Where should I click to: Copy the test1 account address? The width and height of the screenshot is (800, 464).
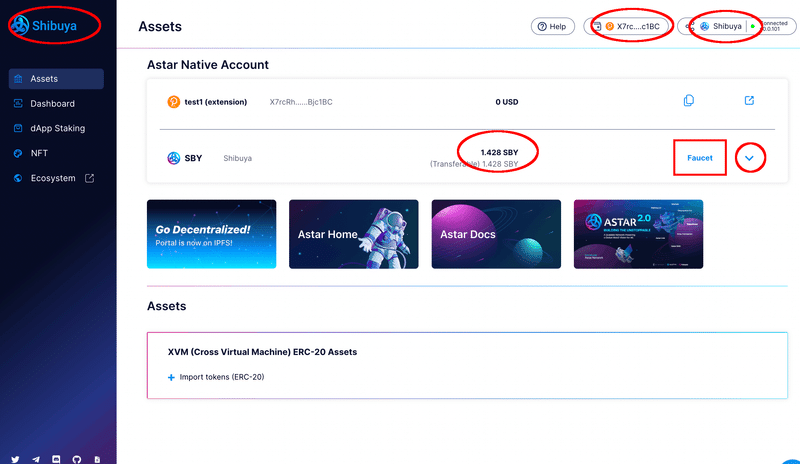point(689,101)
